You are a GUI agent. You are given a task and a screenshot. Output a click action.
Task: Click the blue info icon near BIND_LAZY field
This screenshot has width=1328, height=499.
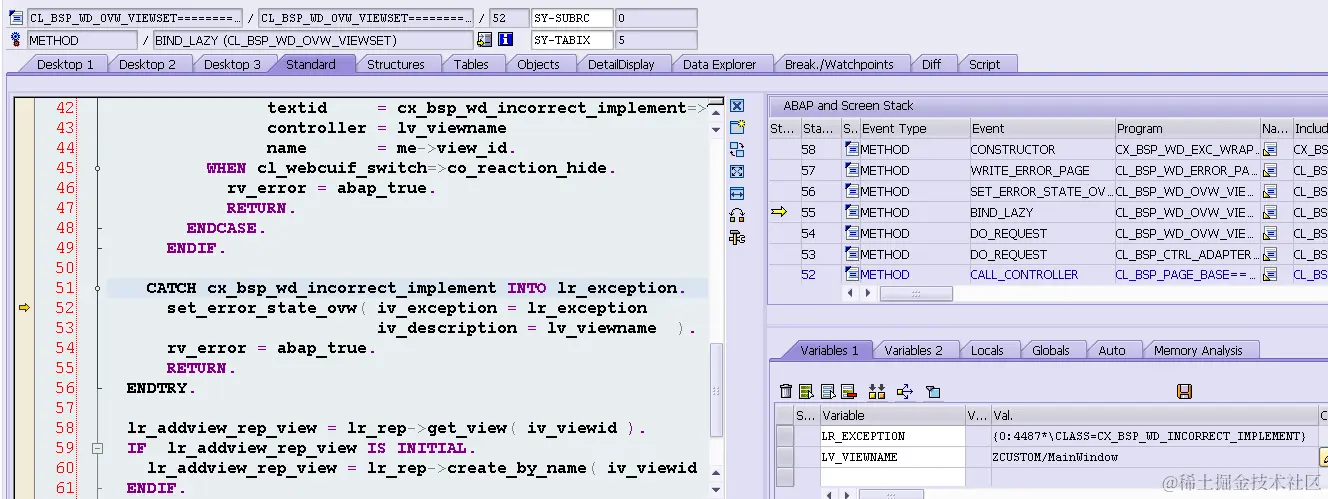point(505,40)
